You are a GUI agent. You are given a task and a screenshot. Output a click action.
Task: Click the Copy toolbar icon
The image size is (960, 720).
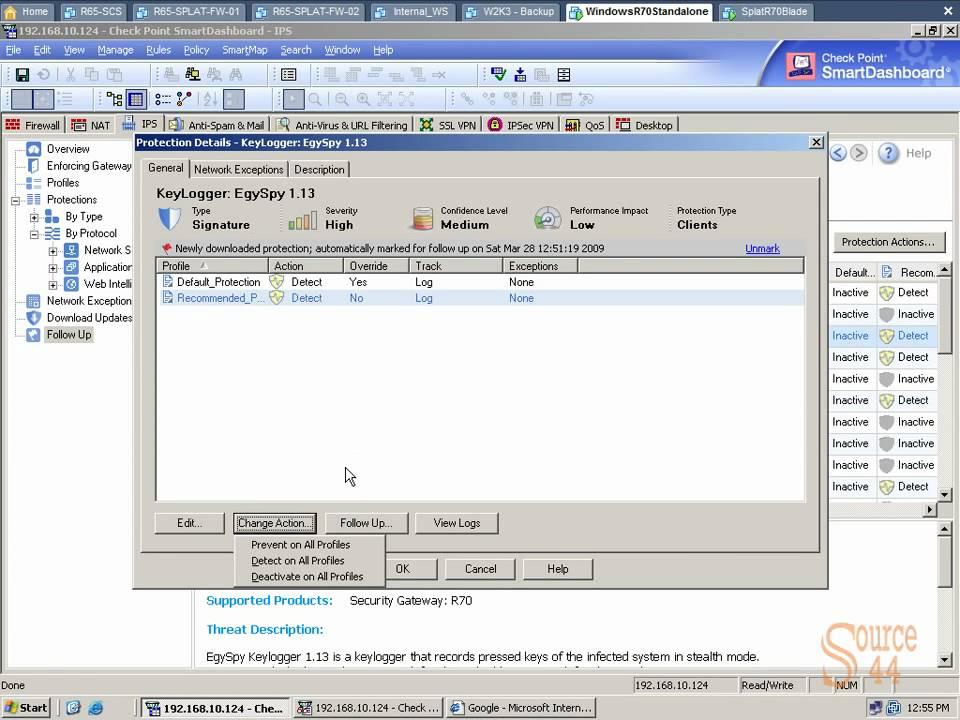tap(92, 75)
